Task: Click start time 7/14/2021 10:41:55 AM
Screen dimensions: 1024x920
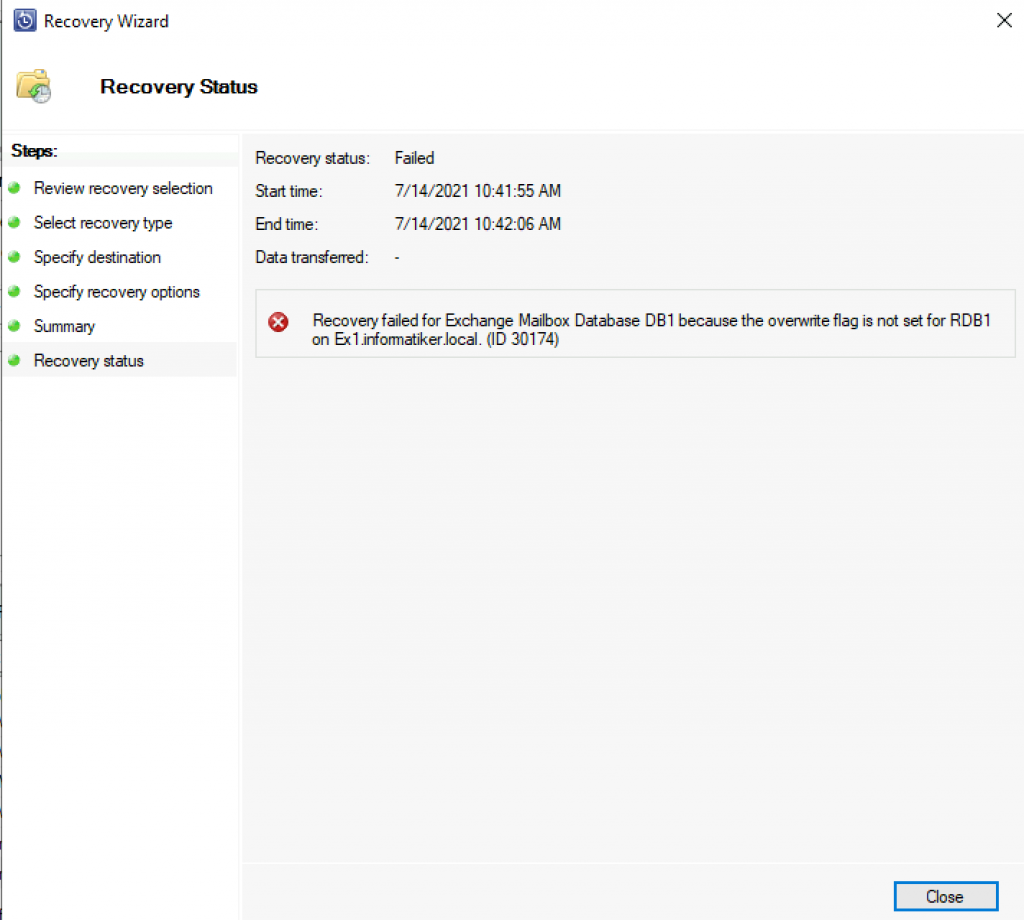Action: [x=477, y=191]
